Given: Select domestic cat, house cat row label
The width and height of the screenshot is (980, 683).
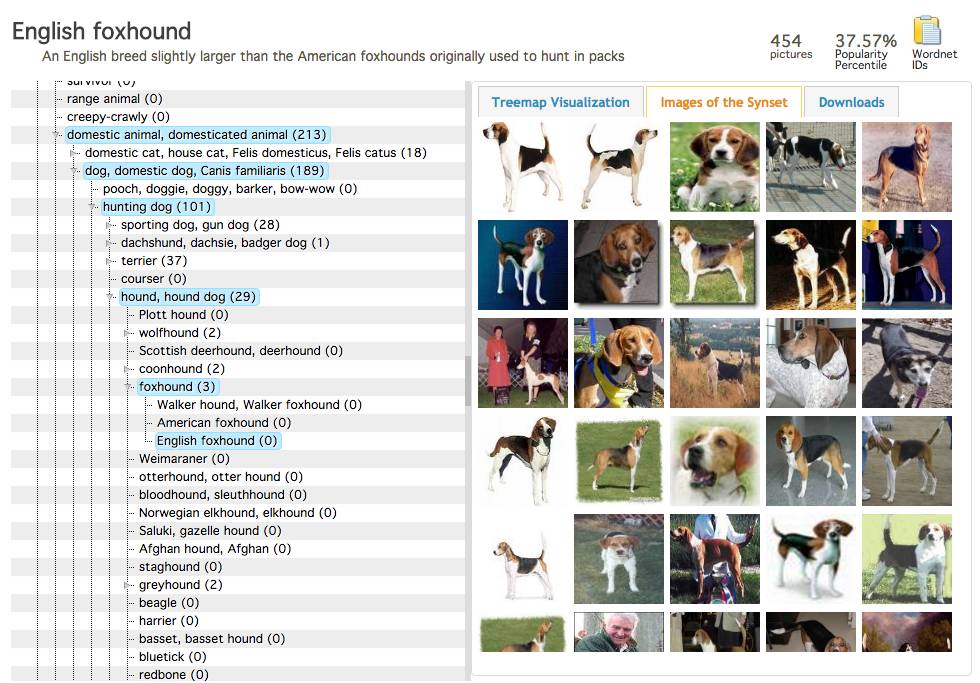Looking at the screenshot, I should 256,153.
